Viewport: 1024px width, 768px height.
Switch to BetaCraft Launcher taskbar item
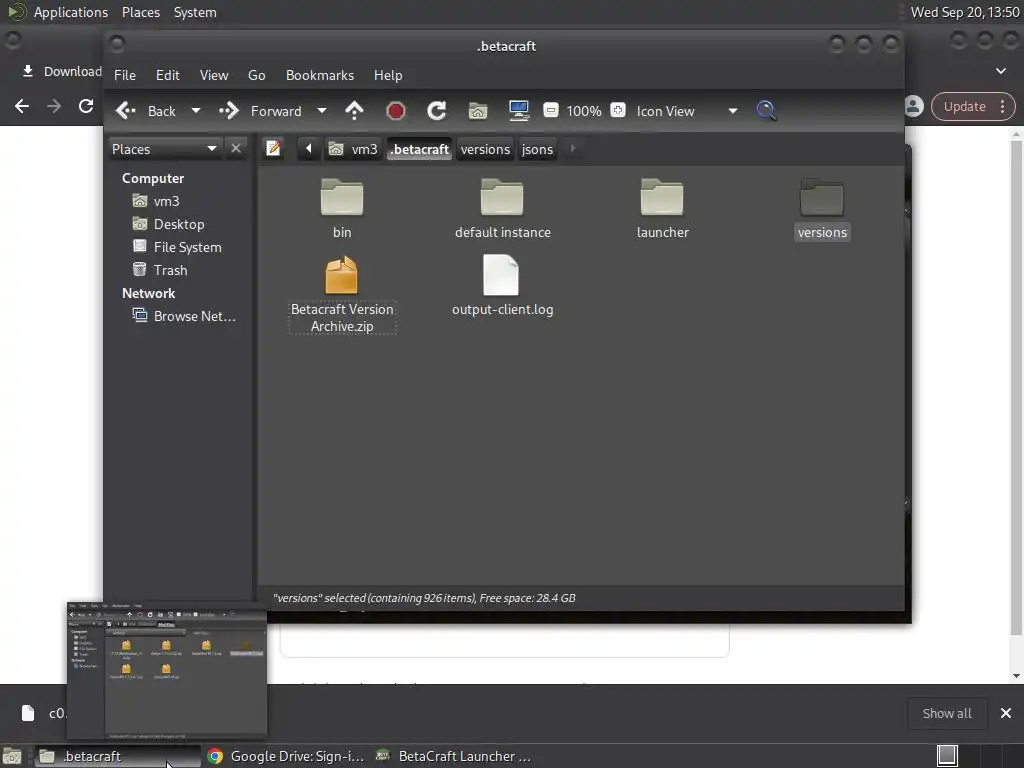455,756
